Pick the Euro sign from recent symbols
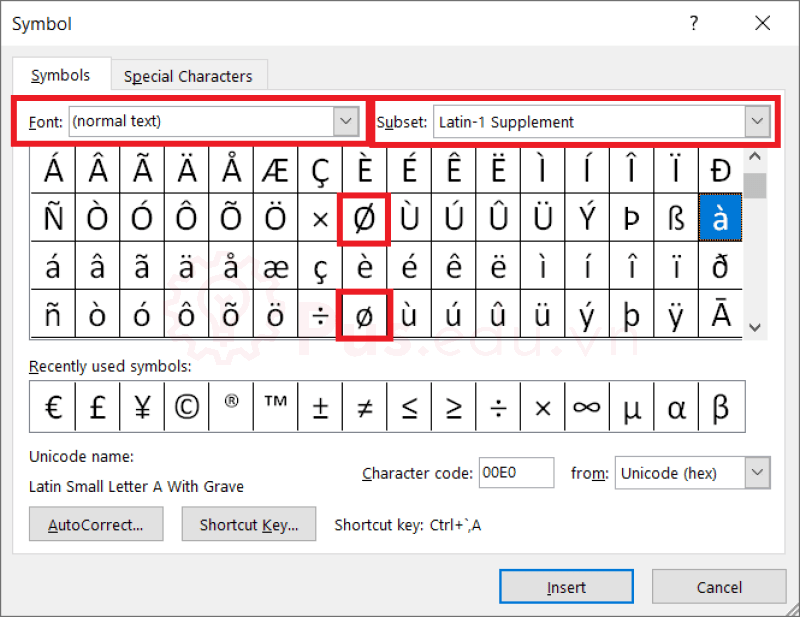 54,408
